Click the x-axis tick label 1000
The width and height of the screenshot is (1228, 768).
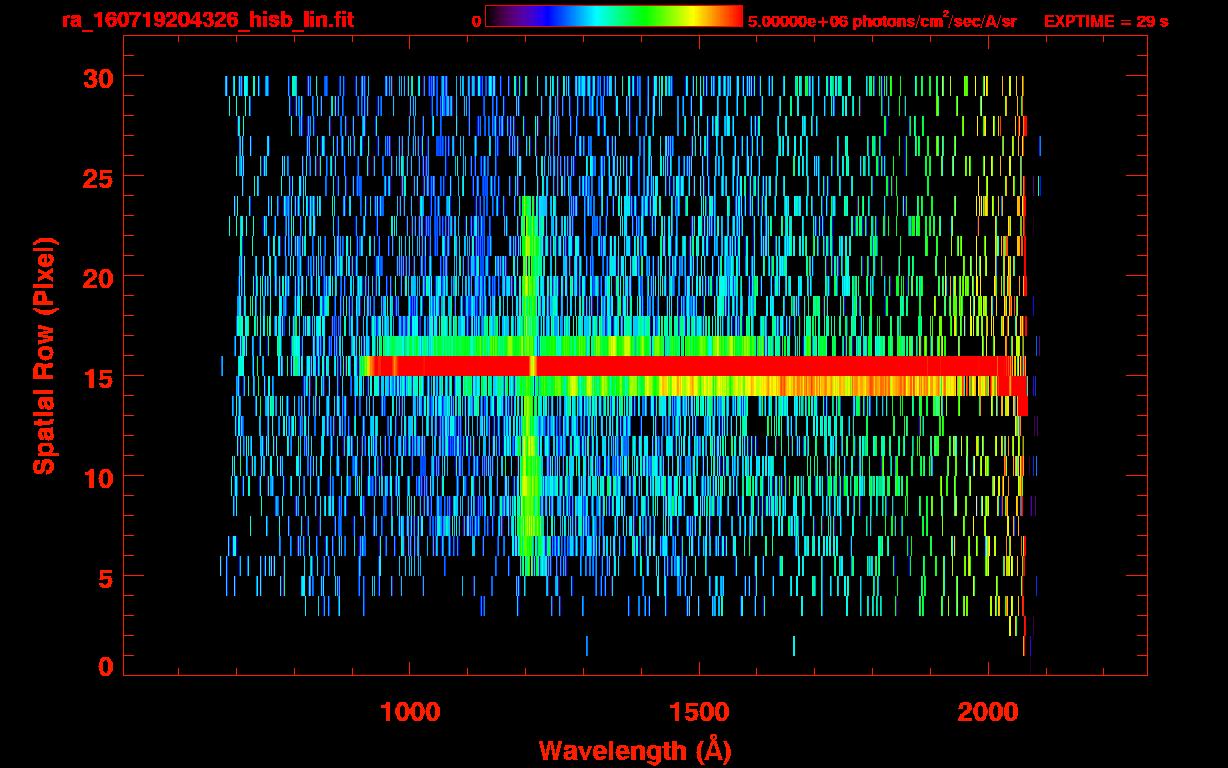coord(411,712)
